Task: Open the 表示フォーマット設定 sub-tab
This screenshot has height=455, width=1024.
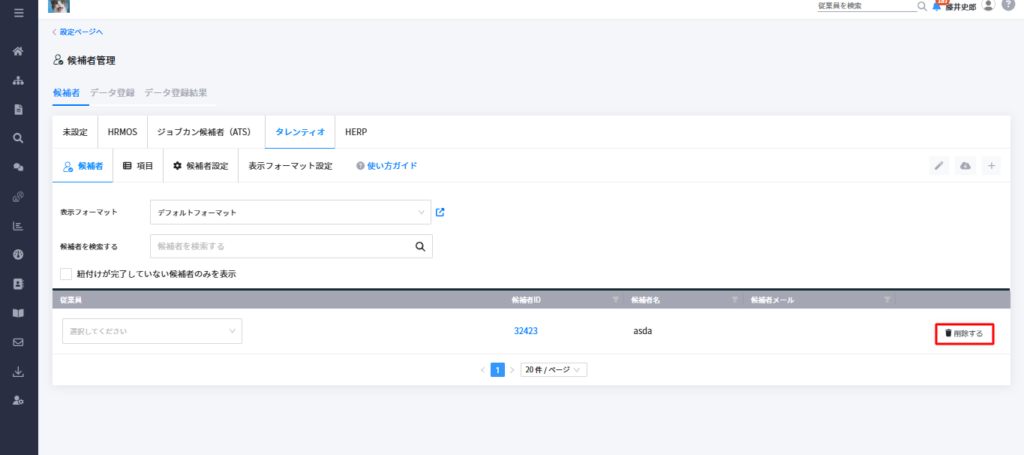Action: (291, 166)
